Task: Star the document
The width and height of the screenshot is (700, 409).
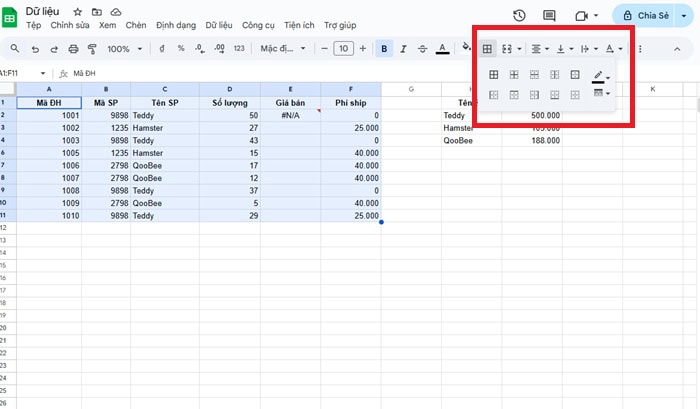Action: tap(77, 12)
